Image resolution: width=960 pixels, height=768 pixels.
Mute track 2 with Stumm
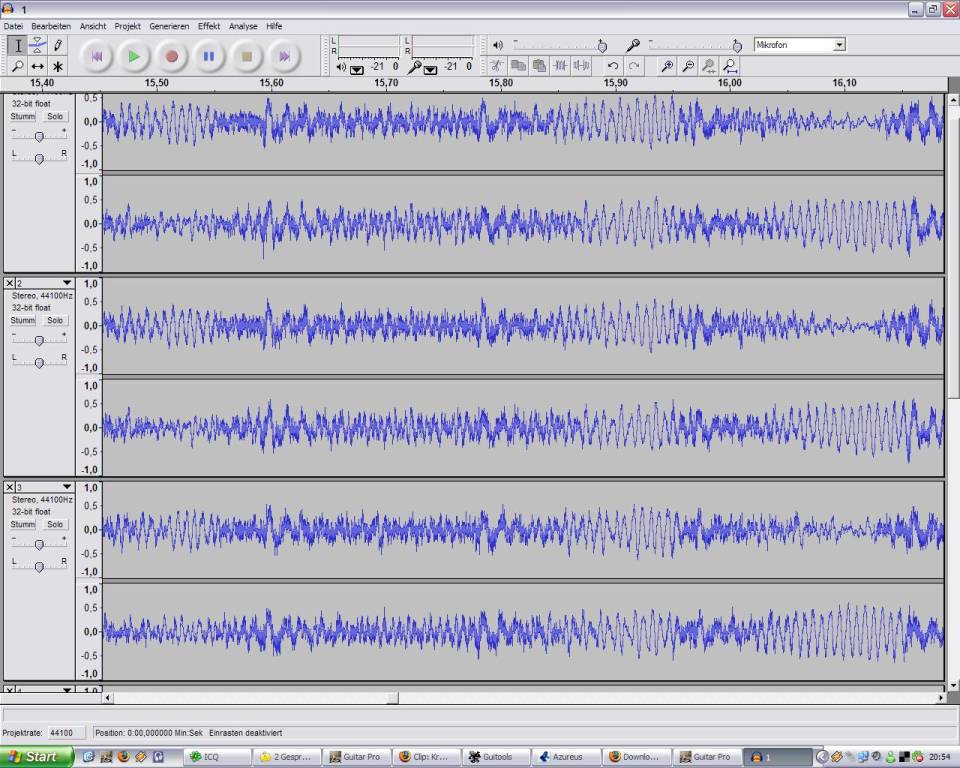pos(23,320)
